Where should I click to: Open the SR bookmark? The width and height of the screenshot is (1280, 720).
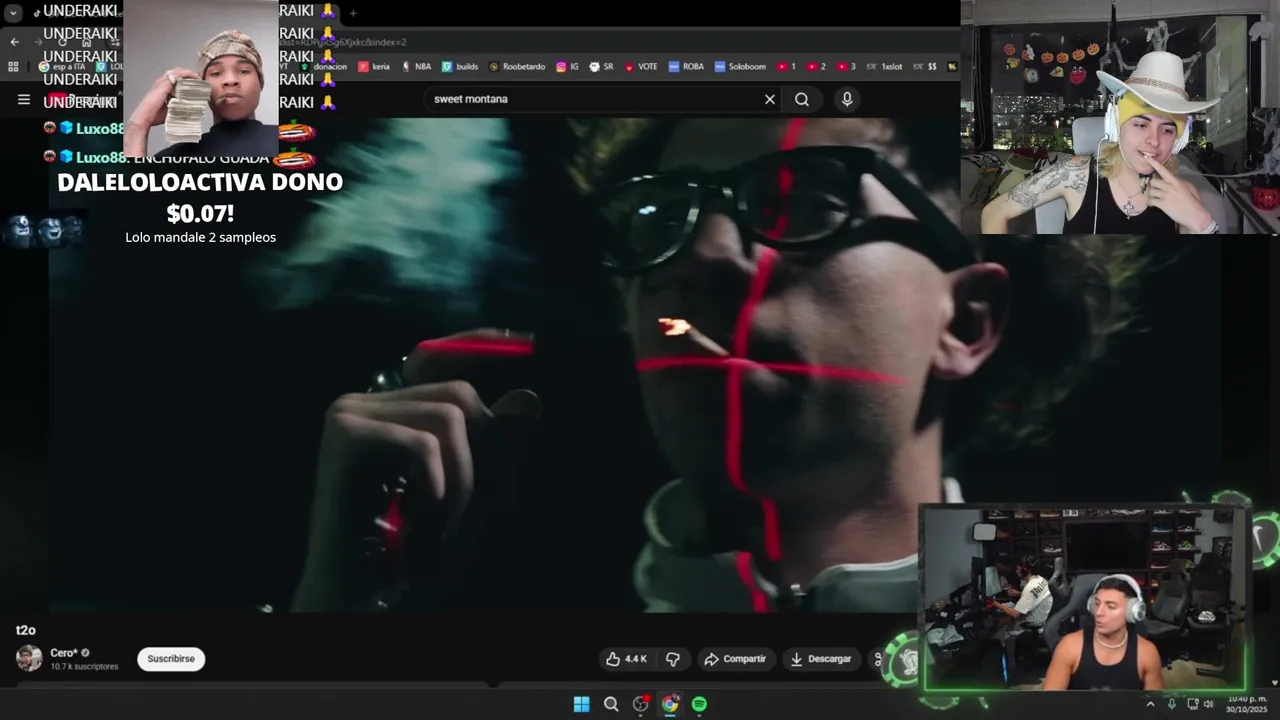click(601, 67)
